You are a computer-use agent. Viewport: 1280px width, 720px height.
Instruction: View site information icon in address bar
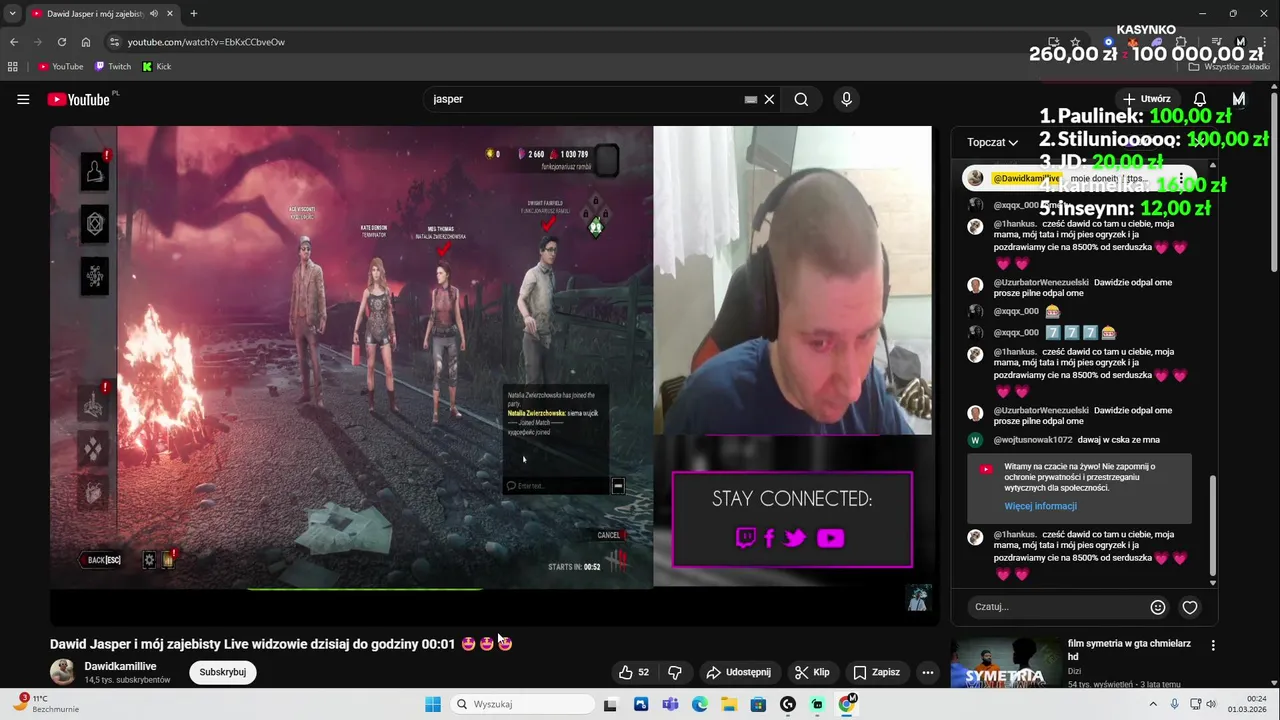115,42
